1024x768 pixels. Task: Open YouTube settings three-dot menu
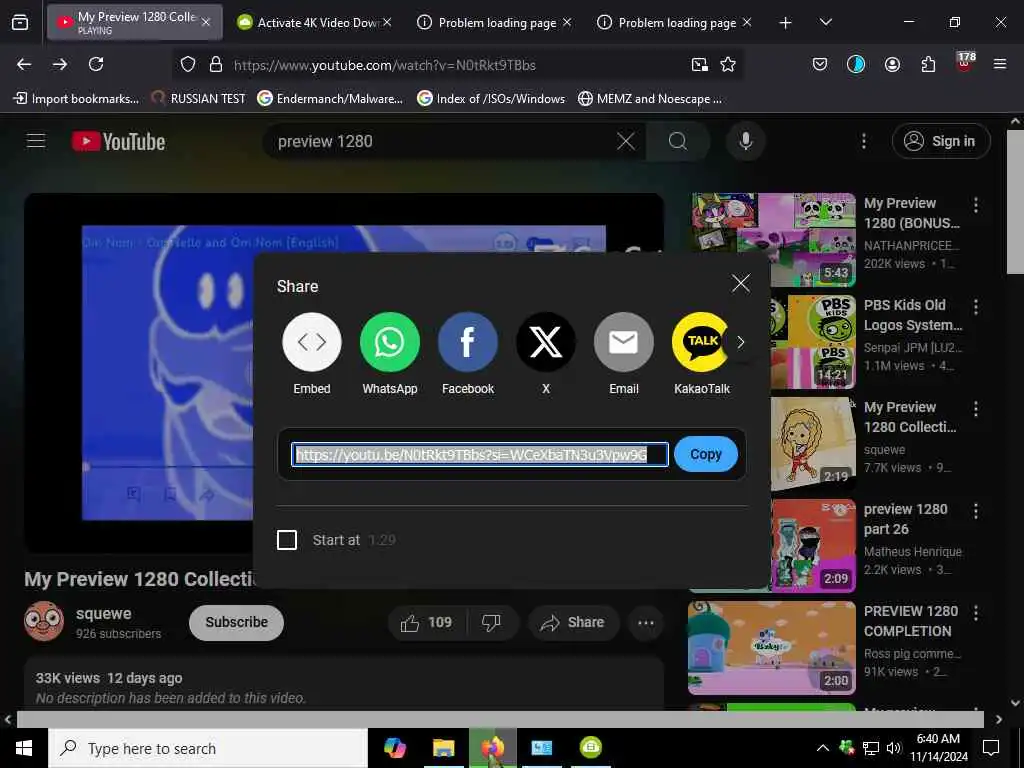pos(863,141)
